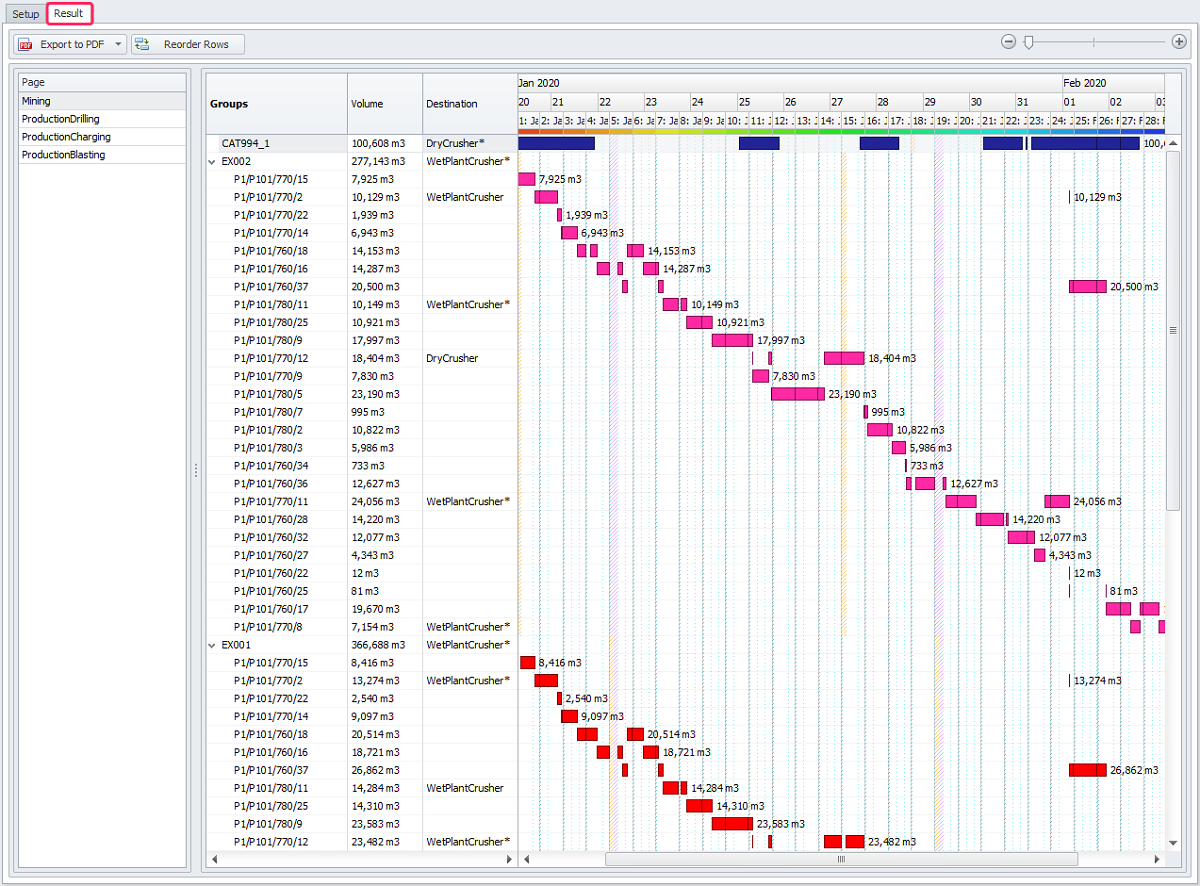Click the zoom slider handle

coord(1028,42)
